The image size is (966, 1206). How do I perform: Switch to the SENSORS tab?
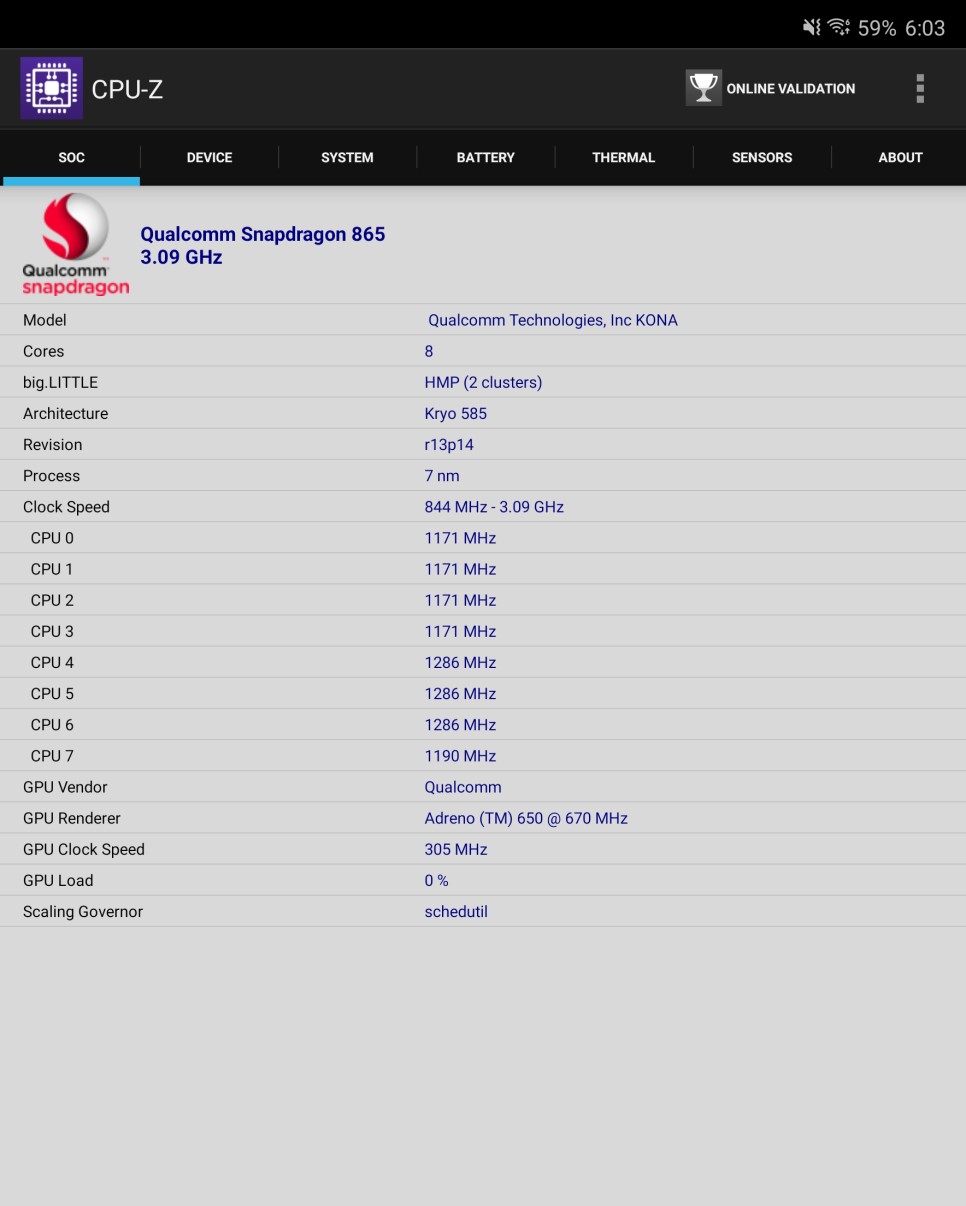pos(761,157)
